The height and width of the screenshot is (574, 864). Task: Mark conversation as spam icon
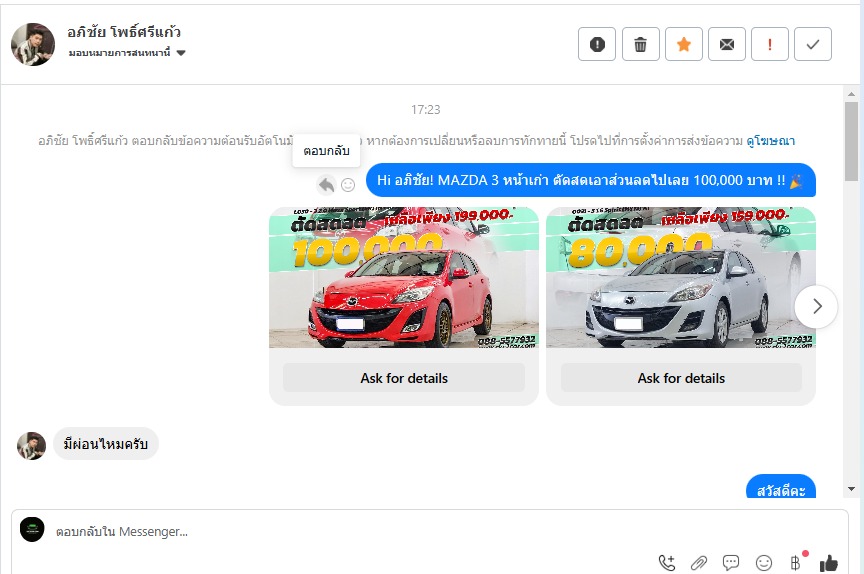pos(597,44)
